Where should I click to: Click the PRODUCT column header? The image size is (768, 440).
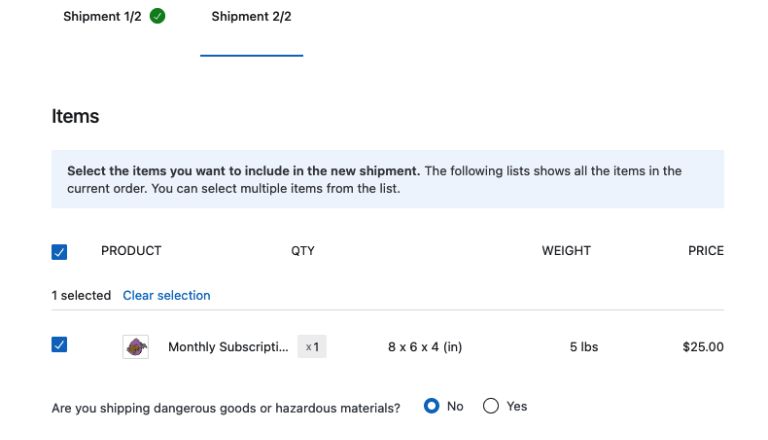tap(131, 251)
